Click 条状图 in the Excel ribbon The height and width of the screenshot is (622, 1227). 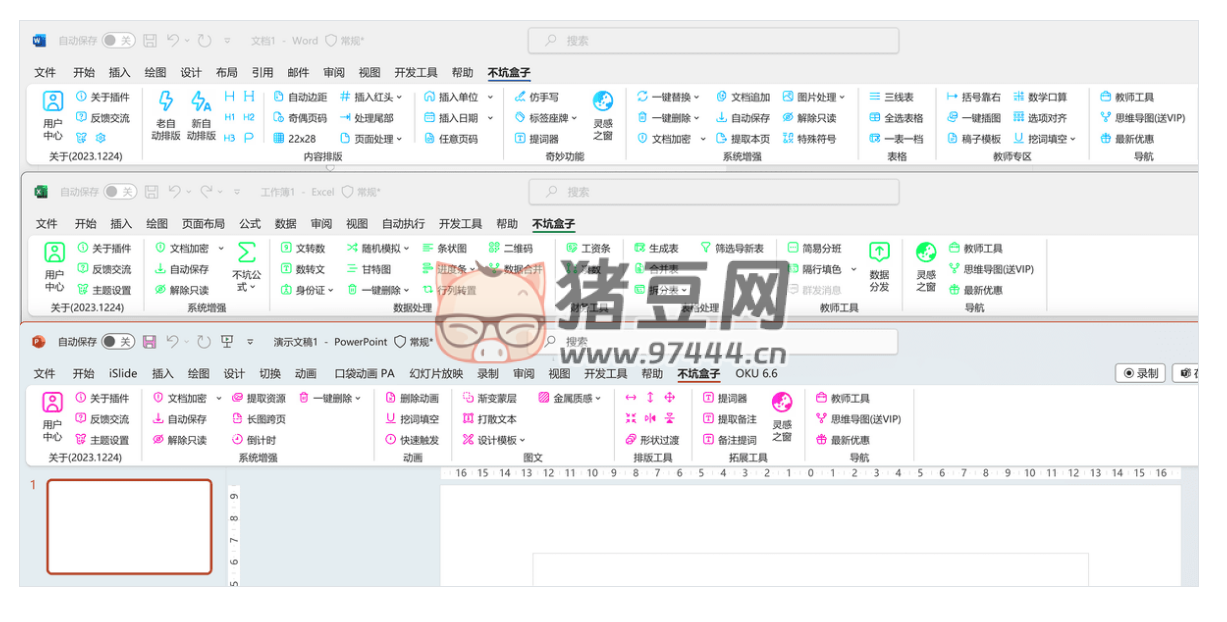(444, 248)
